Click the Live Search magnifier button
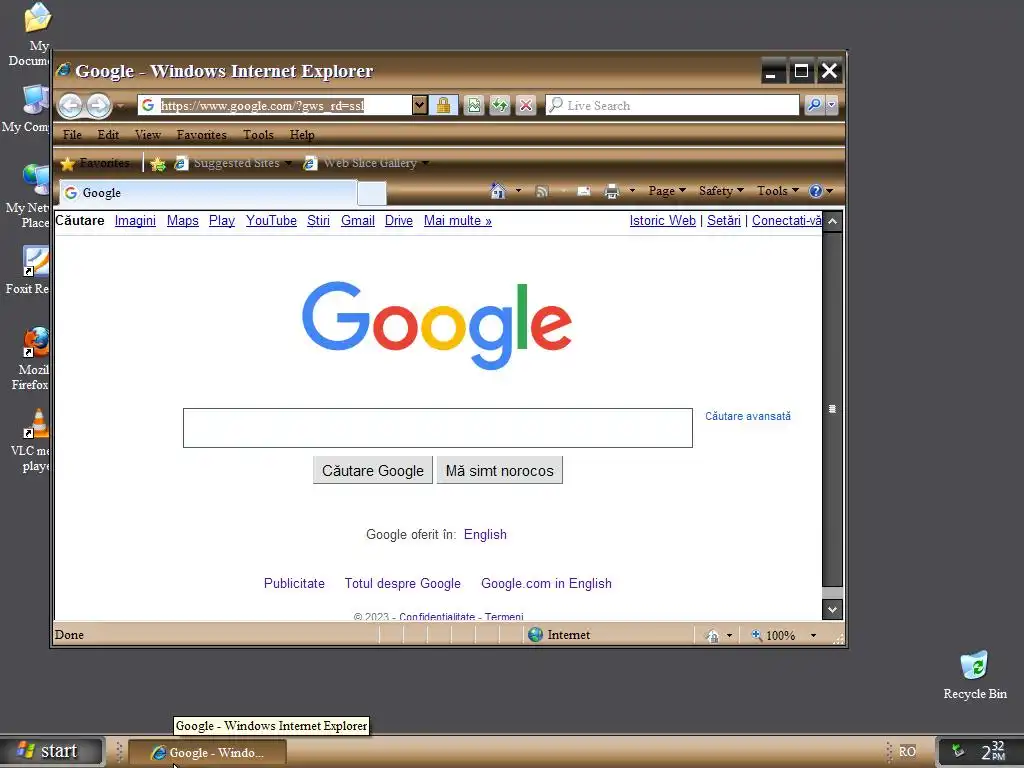Screen dimensions: 1024x768 (x=814, y=104)
